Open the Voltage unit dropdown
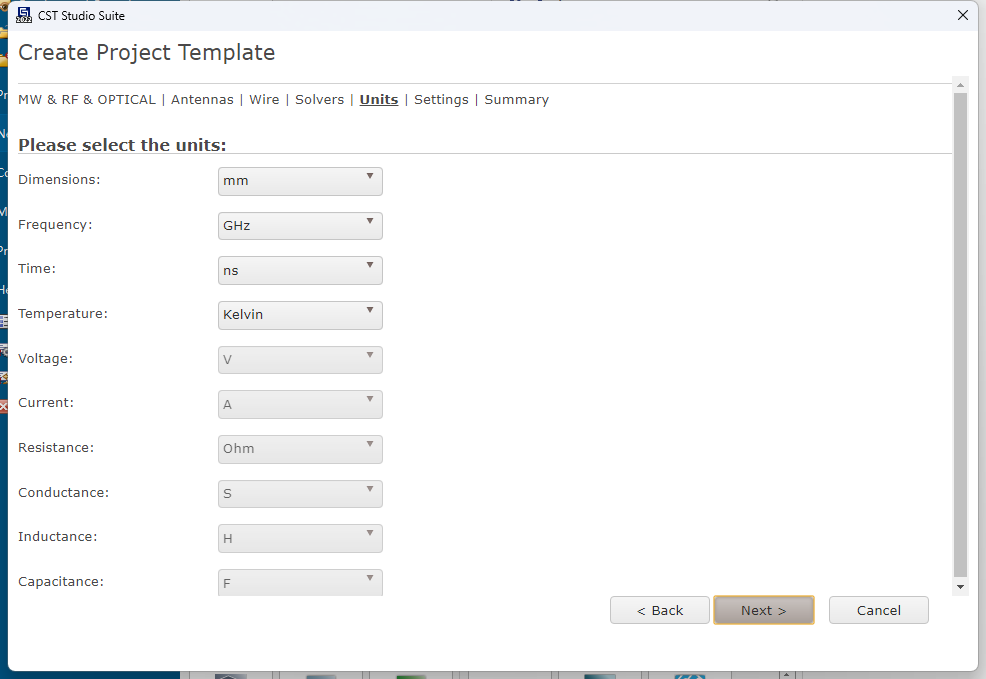 tap(300, 360)
